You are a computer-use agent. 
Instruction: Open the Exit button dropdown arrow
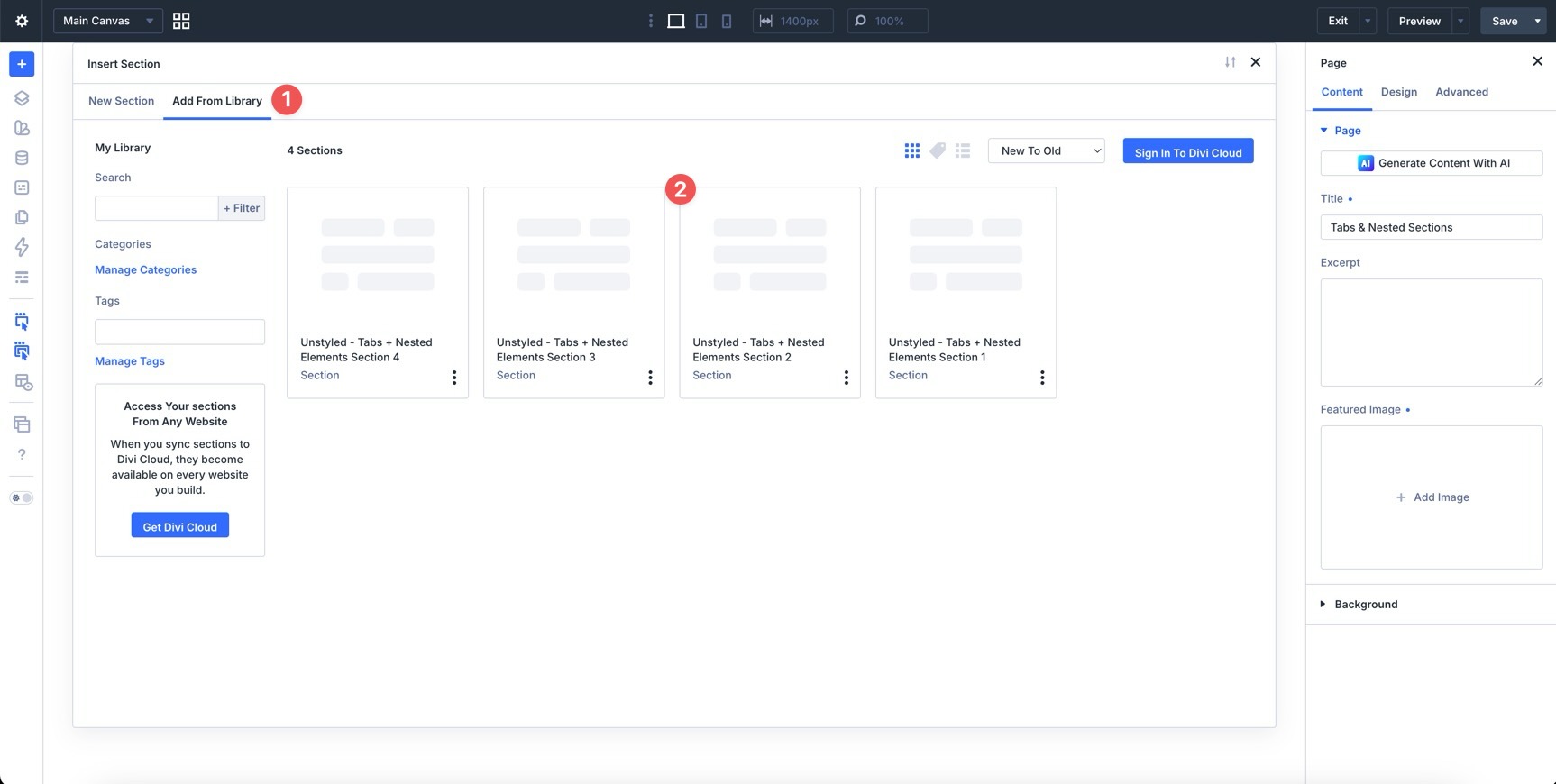[1368, 21]
